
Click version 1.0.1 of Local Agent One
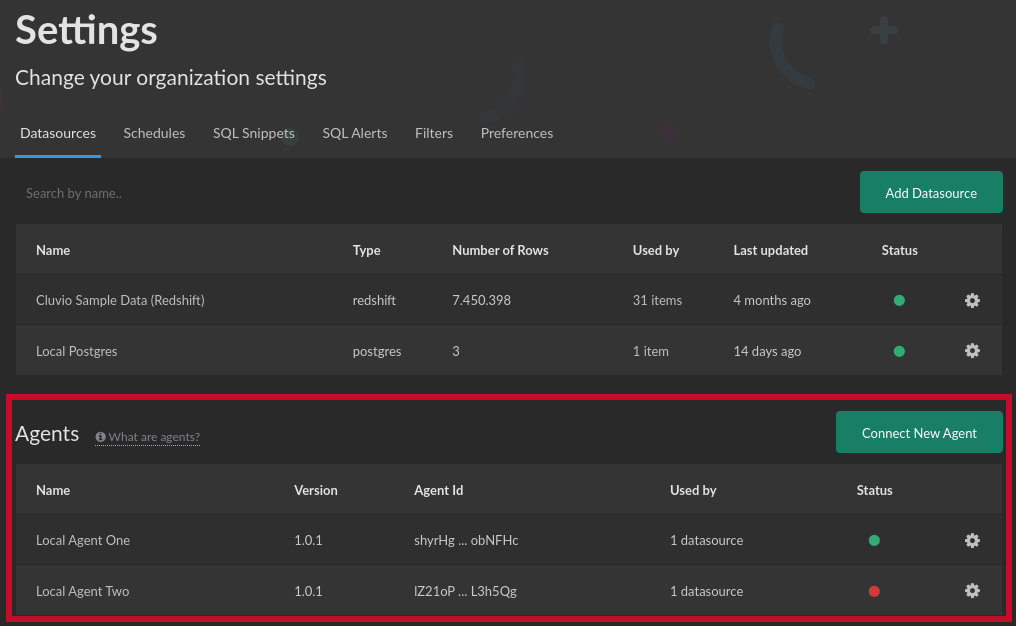coord(308,540)
